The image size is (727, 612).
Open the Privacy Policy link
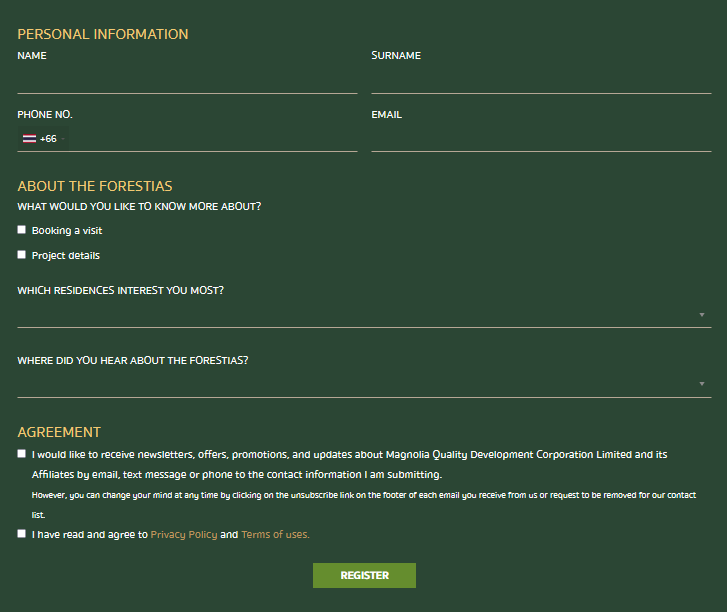coord(184,535)
